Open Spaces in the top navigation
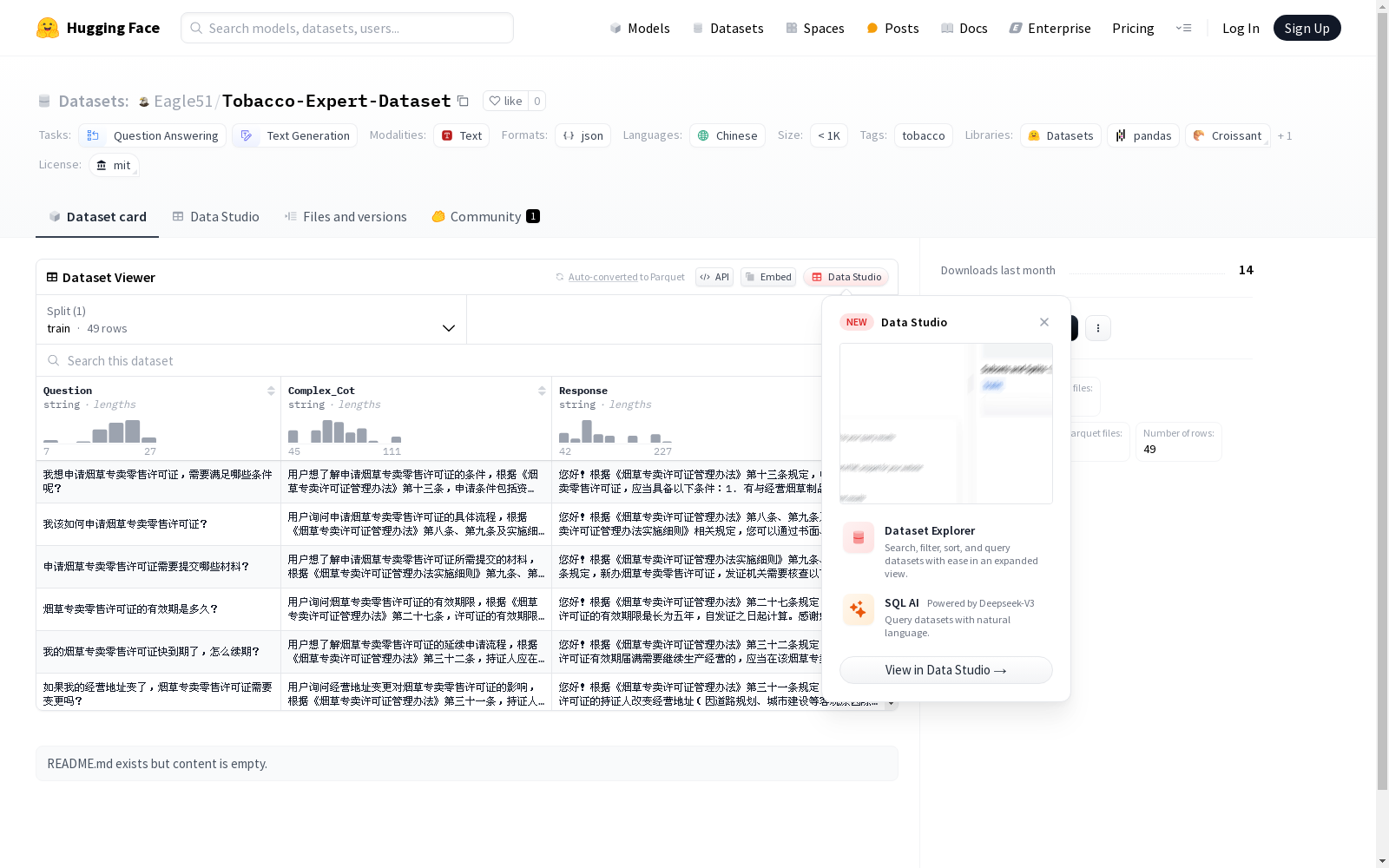1389x868 pixels. tap(815, 28)
